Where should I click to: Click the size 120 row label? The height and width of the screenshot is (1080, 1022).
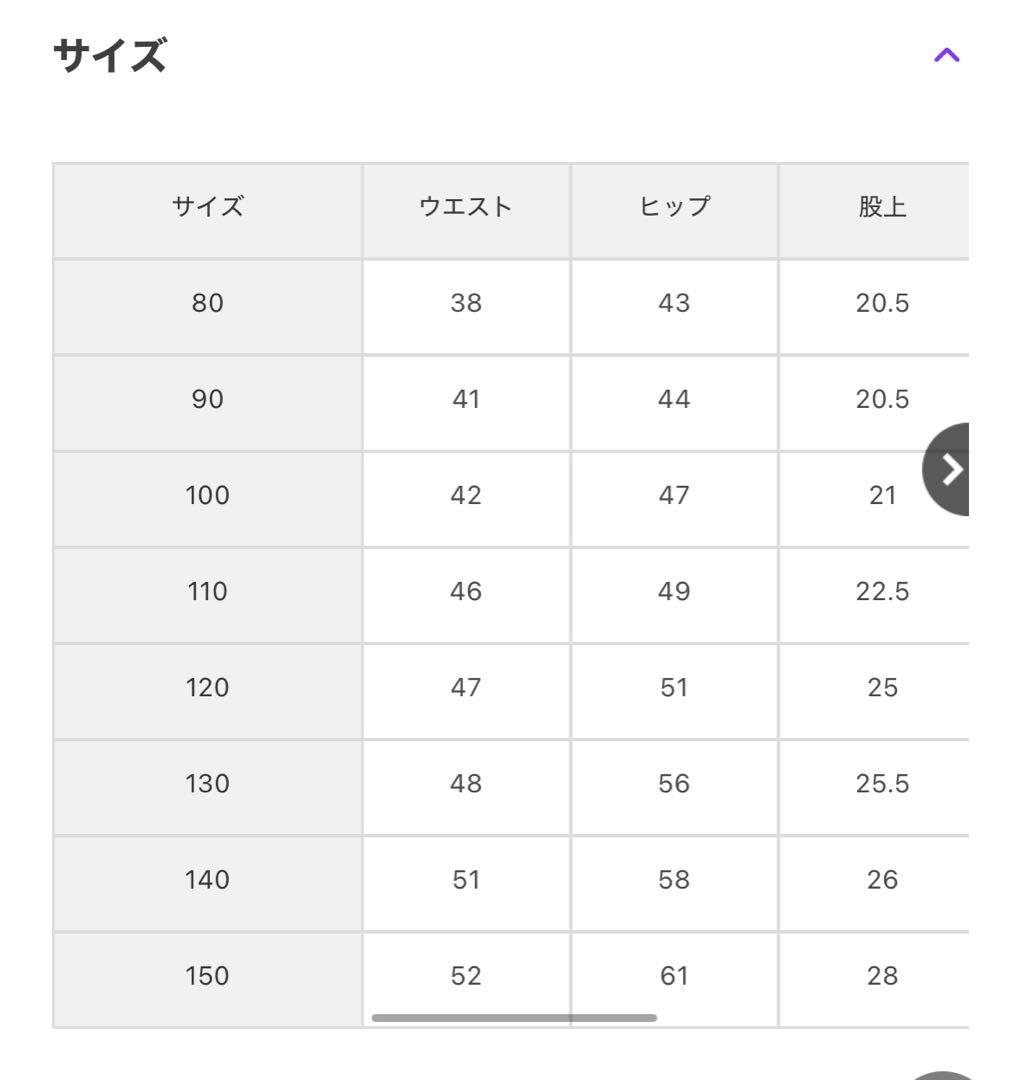click(x=207, y=687)
